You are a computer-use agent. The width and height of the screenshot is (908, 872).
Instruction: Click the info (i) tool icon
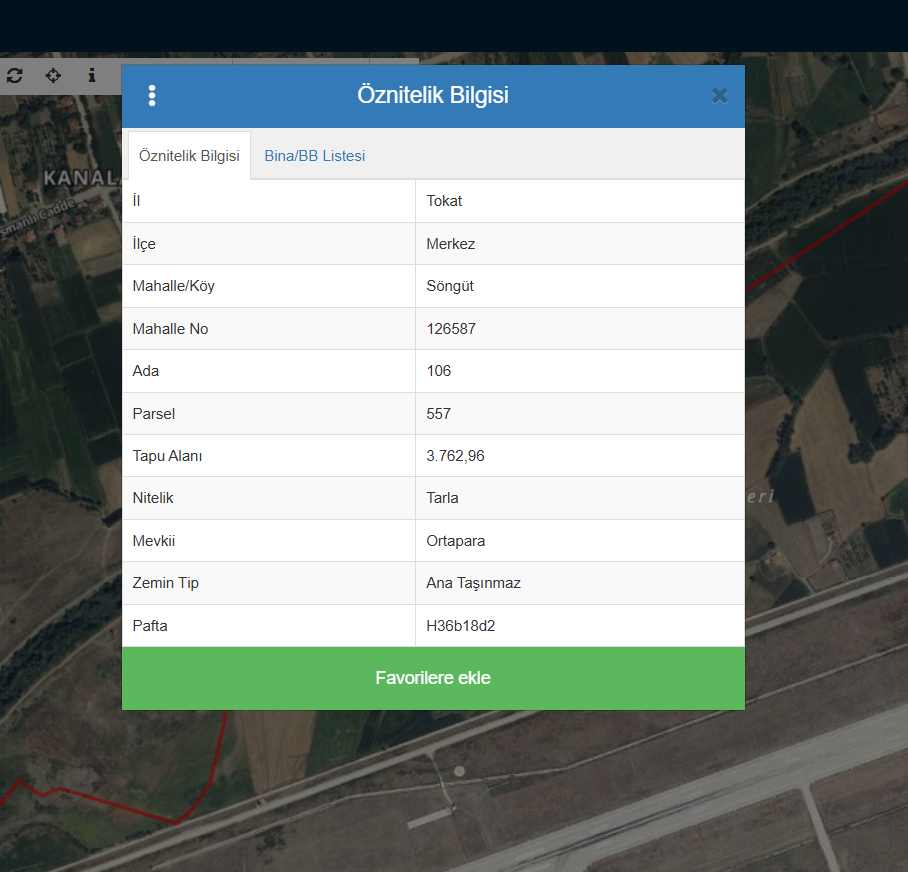click(92, 75)
